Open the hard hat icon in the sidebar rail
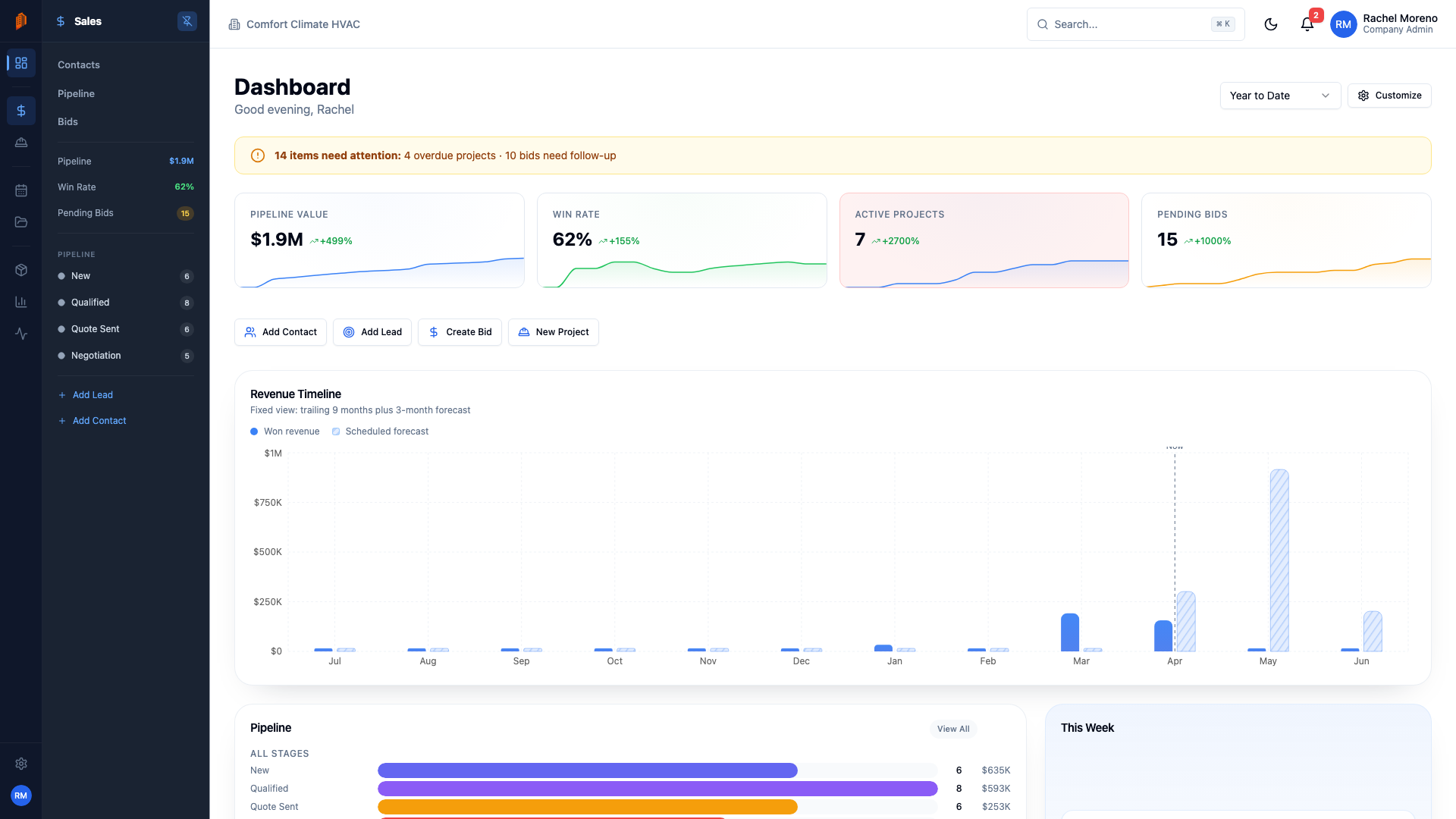Image resolution: width=1456 pixels, height=819 pixels. coord(20,142)
